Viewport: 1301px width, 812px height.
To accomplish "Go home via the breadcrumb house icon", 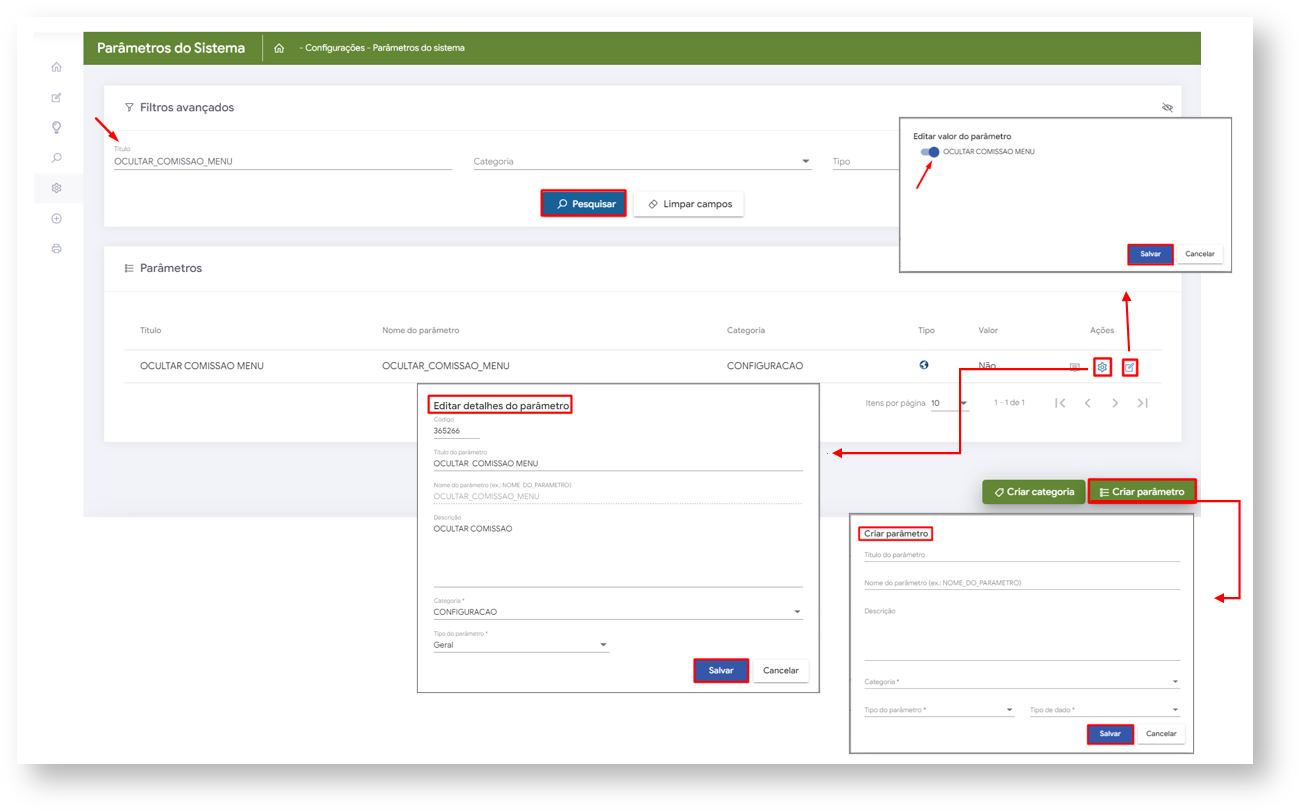I will tap(279, 48).
